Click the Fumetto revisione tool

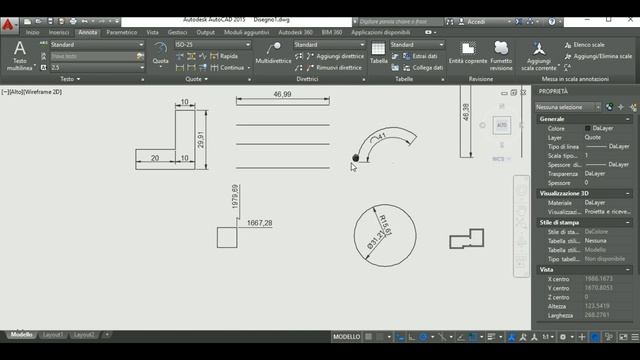tap(501, 56)
